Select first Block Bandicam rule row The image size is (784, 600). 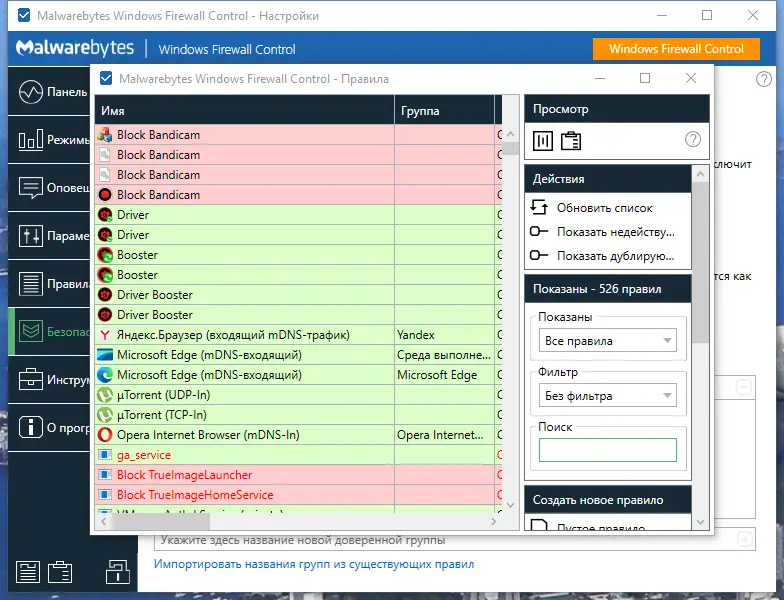pyautogui.click(x=298, y=135)
